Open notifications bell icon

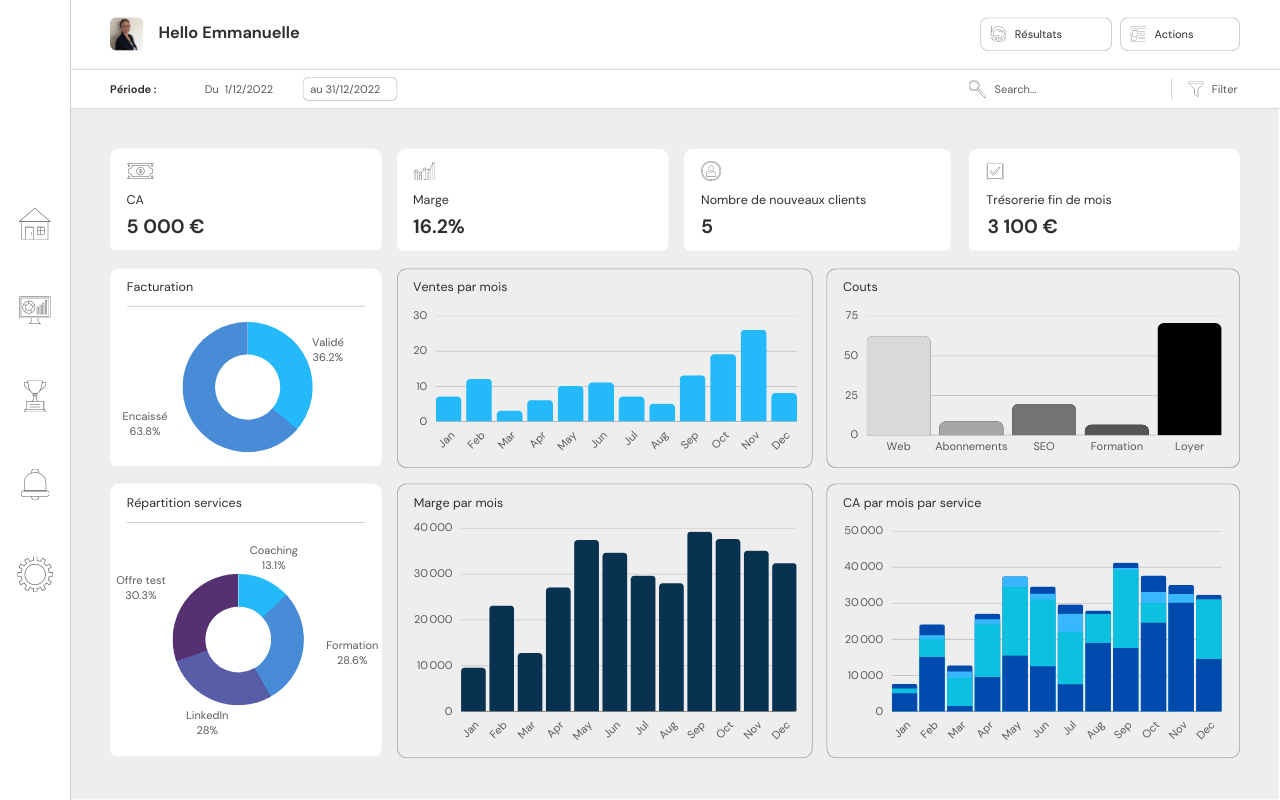click(x=35, y=484)
